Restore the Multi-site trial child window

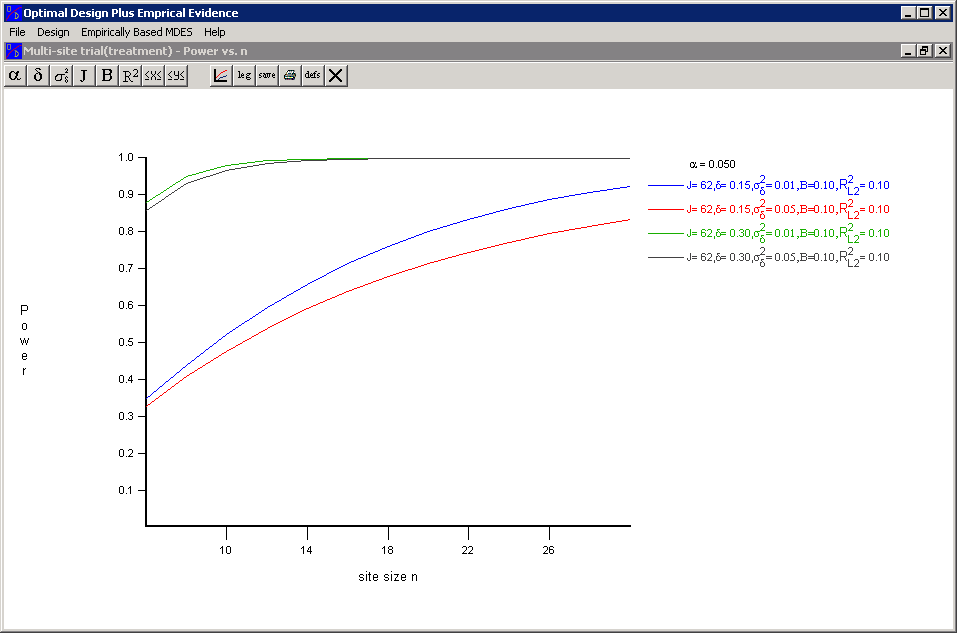click(925, 51)
